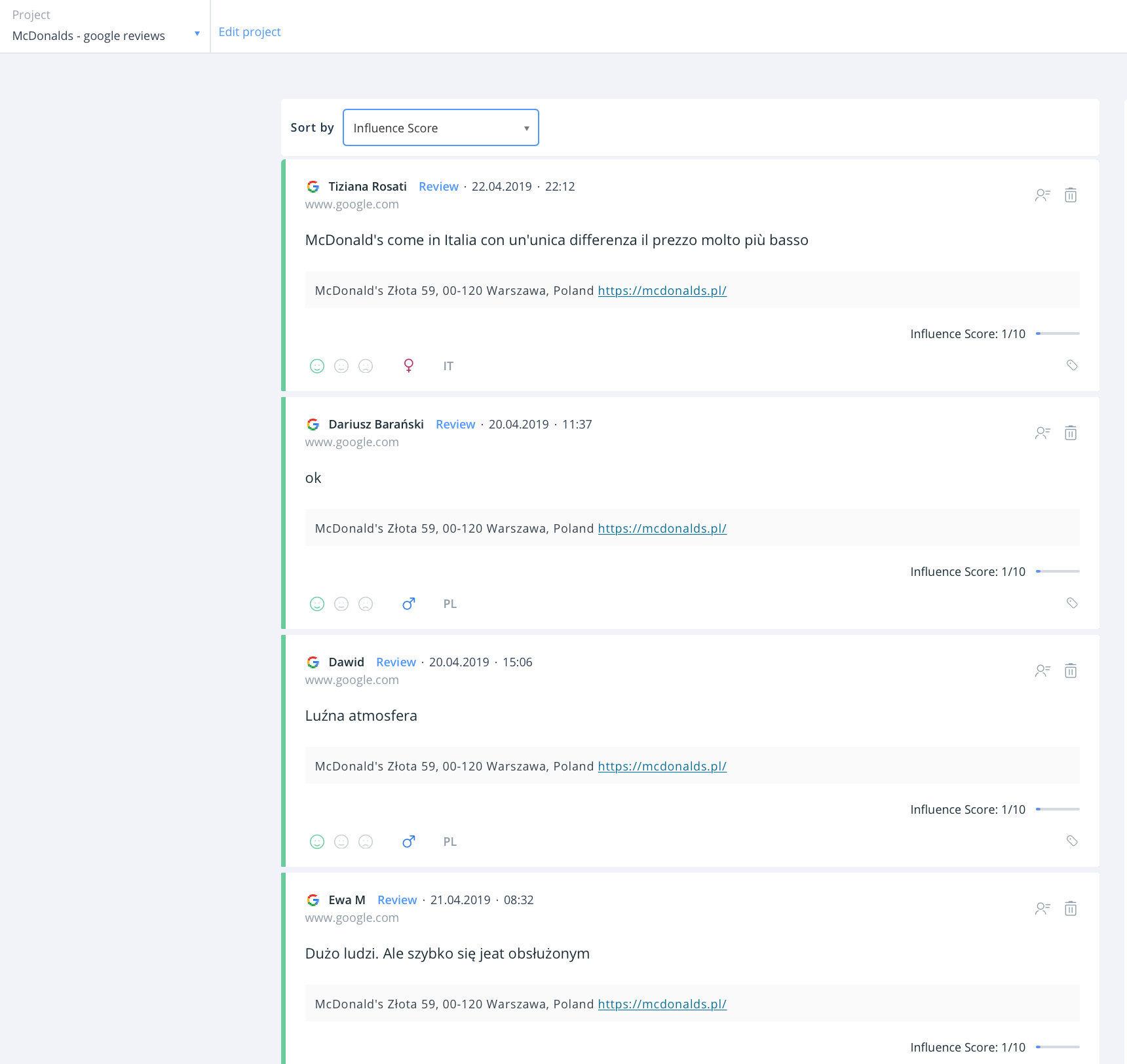This screenshot has height=1064, width=1127.
Task: Click male gender icon on Dariusz Barański's review
Action: pos(409,603)
